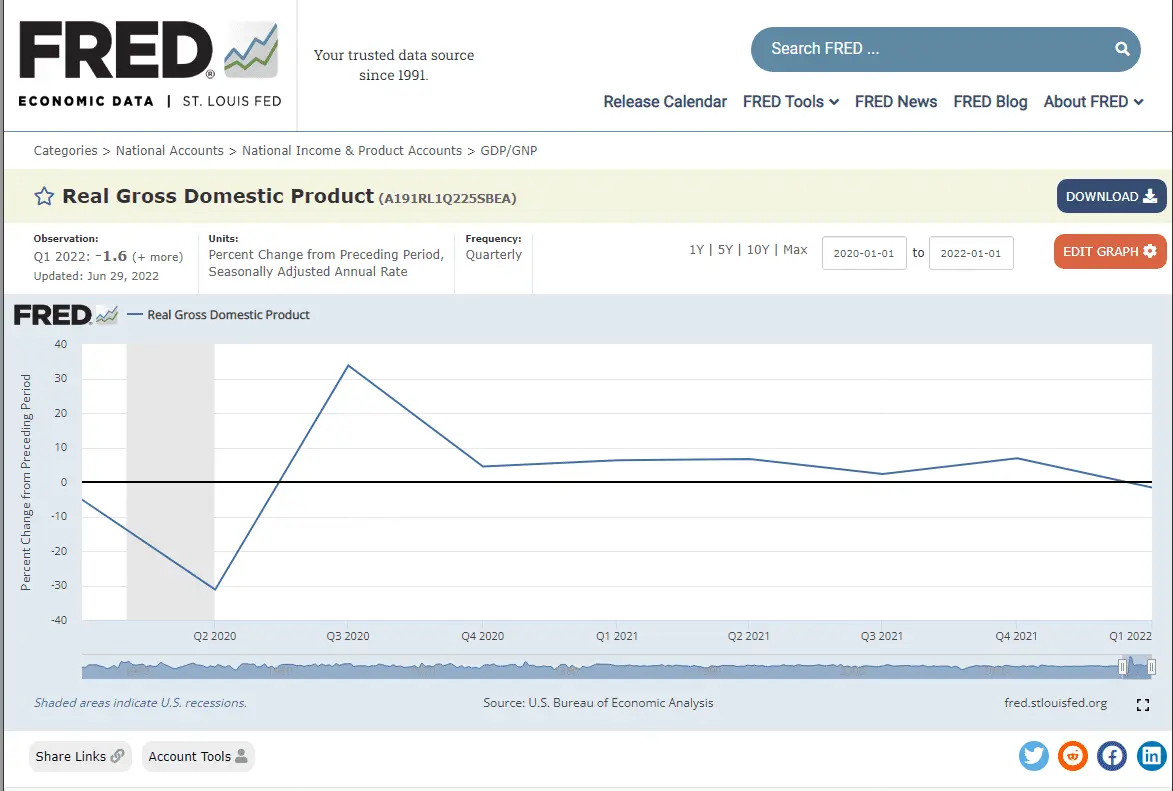Expand '(+ more)' observation details
The height and width of the screenshot is (791, 1173).
click(x=157, y=257)
